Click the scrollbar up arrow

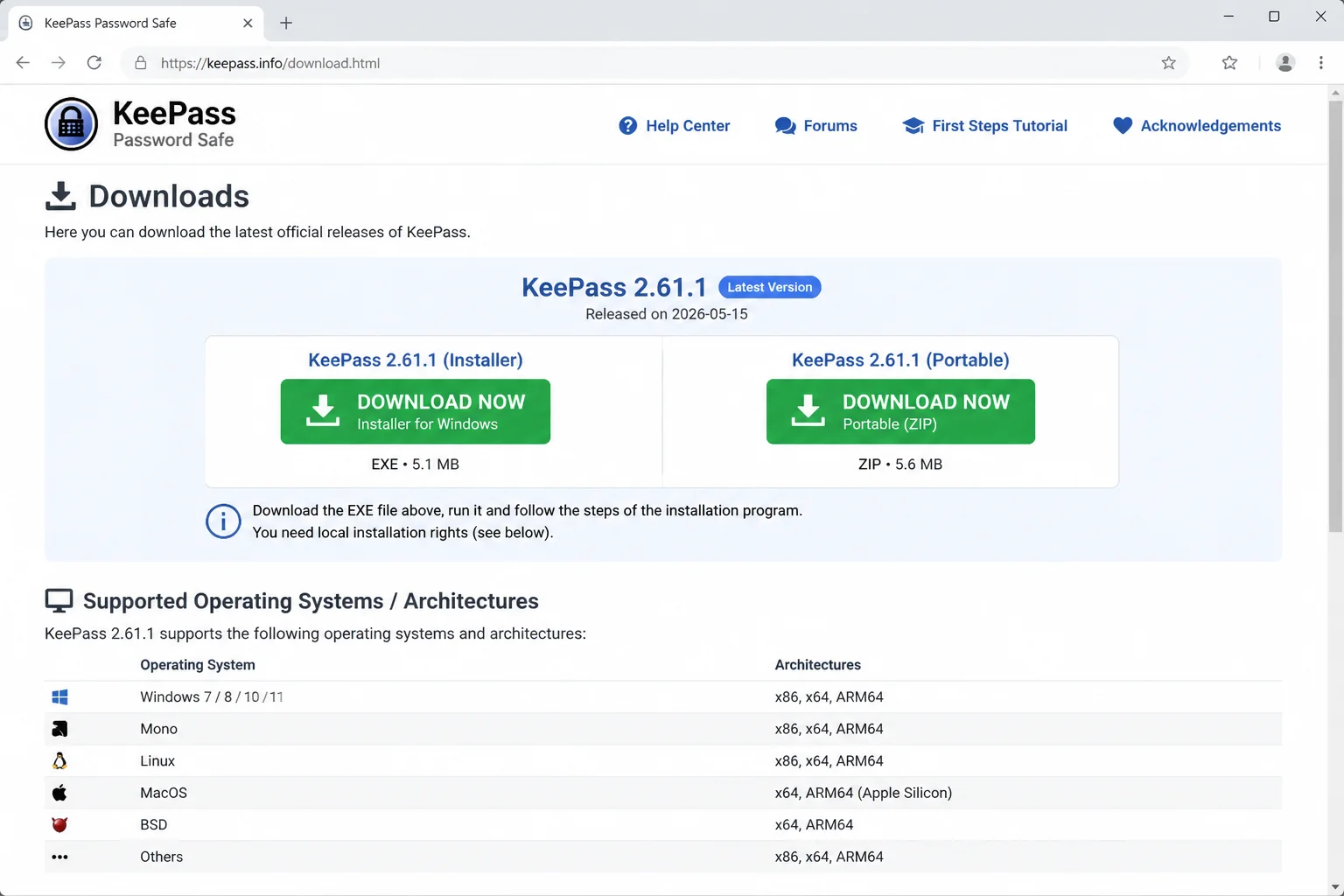1336,92
